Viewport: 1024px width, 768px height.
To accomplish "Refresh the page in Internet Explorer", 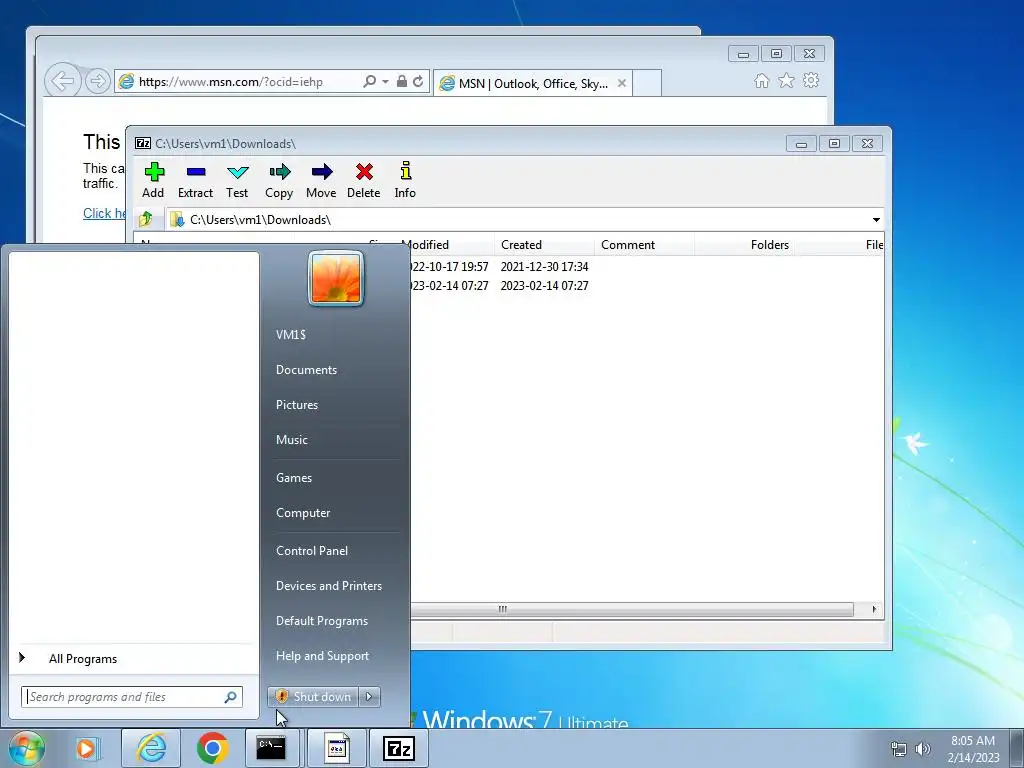I will click(418, 82).
